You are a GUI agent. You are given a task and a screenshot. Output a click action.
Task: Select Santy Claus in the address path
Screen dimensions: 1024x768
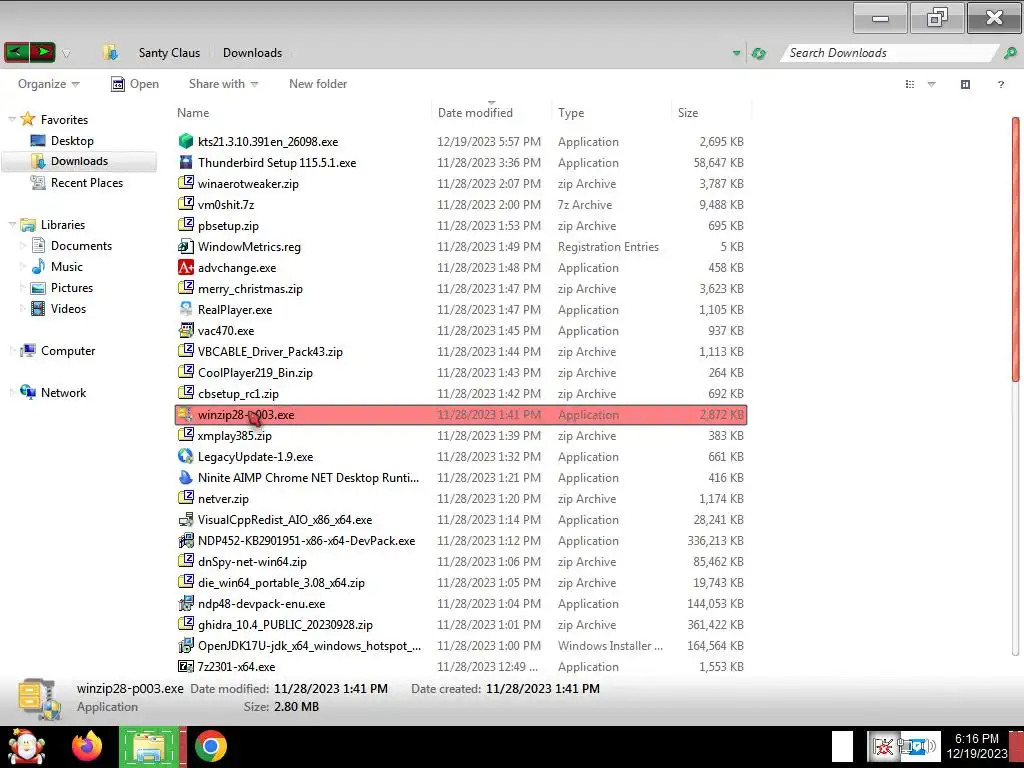pos(169,53)
